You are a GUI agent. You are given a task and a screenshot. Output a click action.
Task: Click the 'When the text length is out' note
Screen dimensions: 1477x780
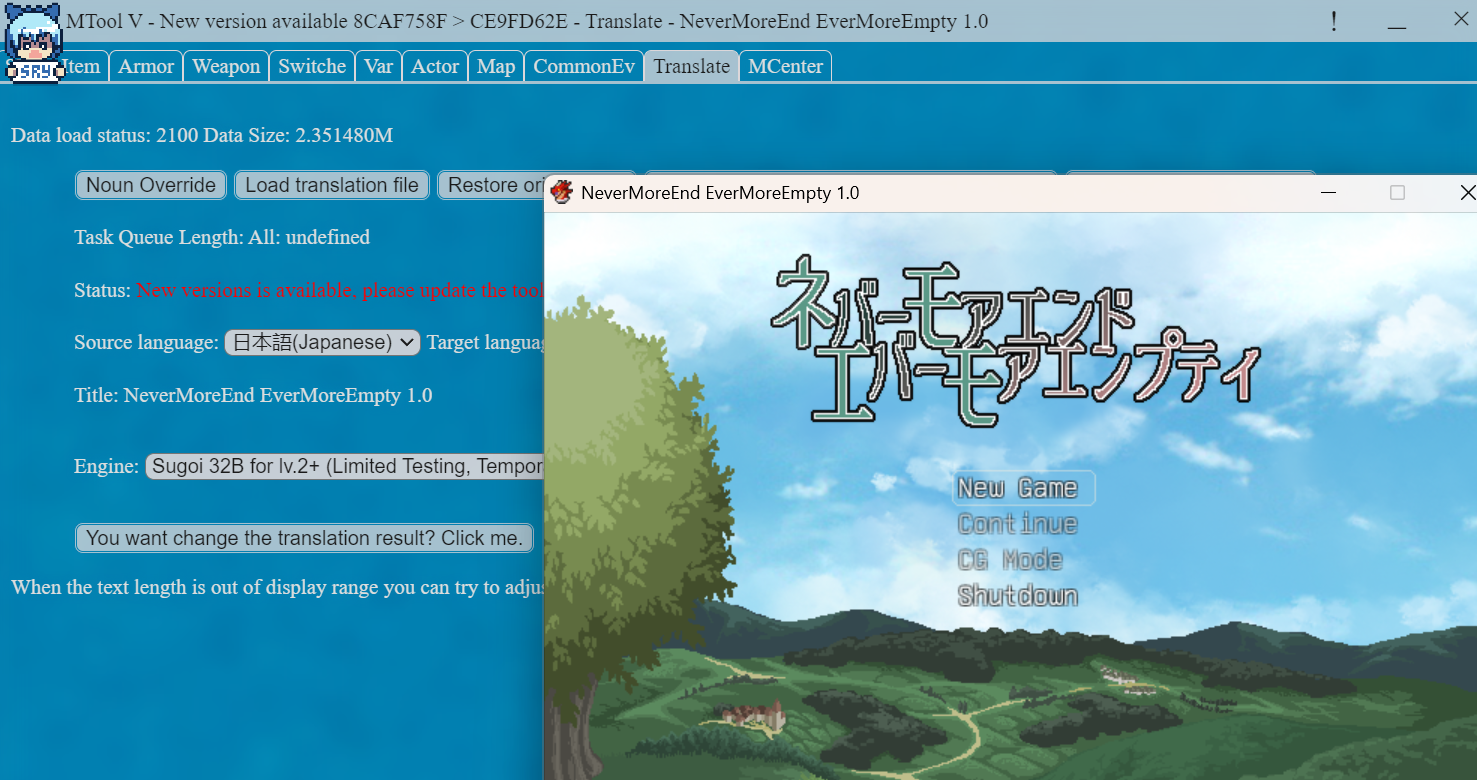(x=278, y=587)
